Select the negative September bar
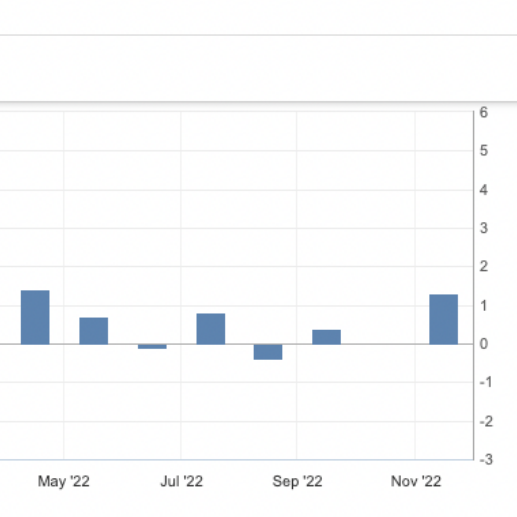517x517 pixels. (x=268, y=352)
